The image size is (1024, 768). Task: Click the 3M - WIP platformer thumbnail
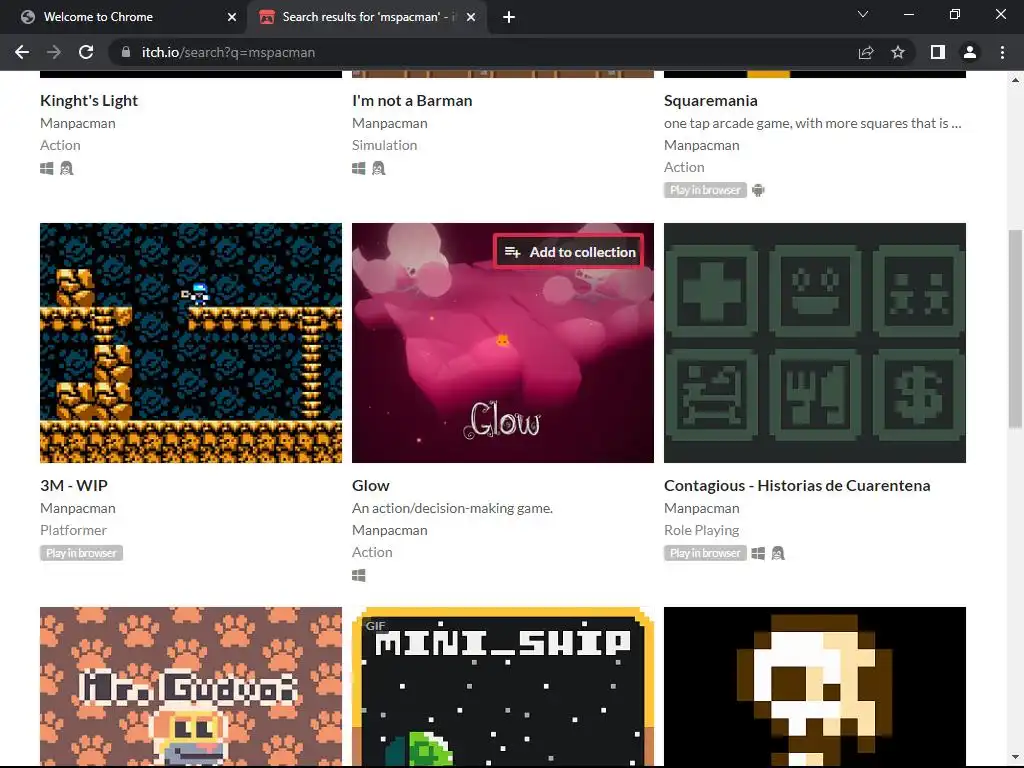(x=191, y=343)
